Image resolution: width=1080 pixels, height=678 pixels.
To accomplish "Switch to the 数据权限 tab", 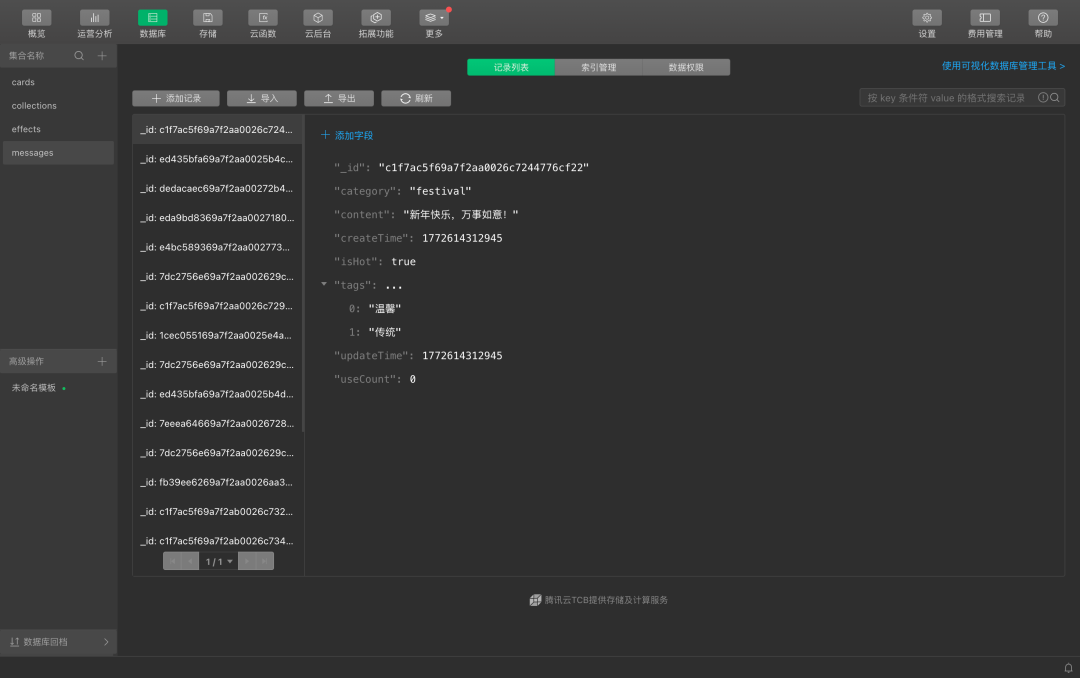I will [x=686, y=67].
